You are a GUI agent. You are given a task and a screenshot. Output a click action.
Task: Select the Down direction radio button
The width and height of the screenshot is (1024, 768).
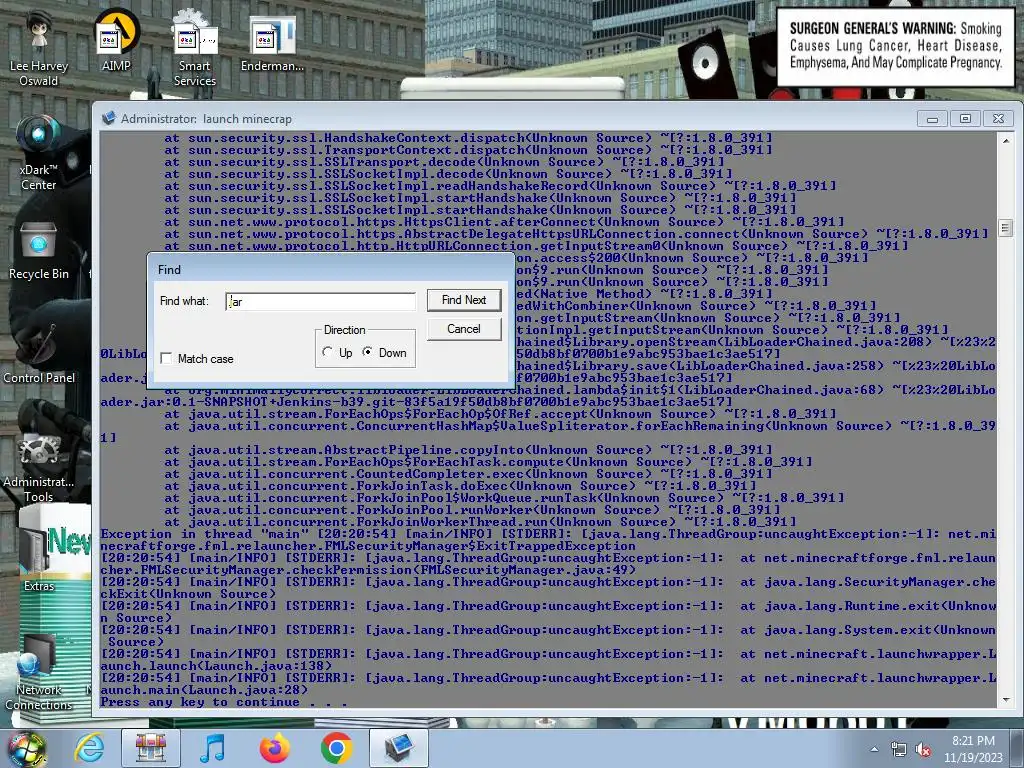click(x=368, y=352)
